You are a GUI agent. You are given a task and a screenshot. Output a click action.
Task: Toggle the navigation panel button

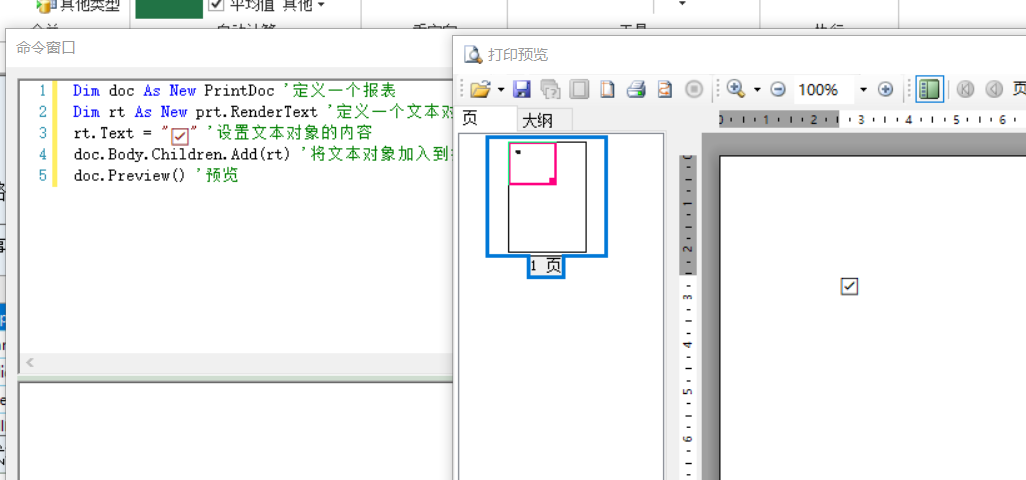tap(930, 90)
